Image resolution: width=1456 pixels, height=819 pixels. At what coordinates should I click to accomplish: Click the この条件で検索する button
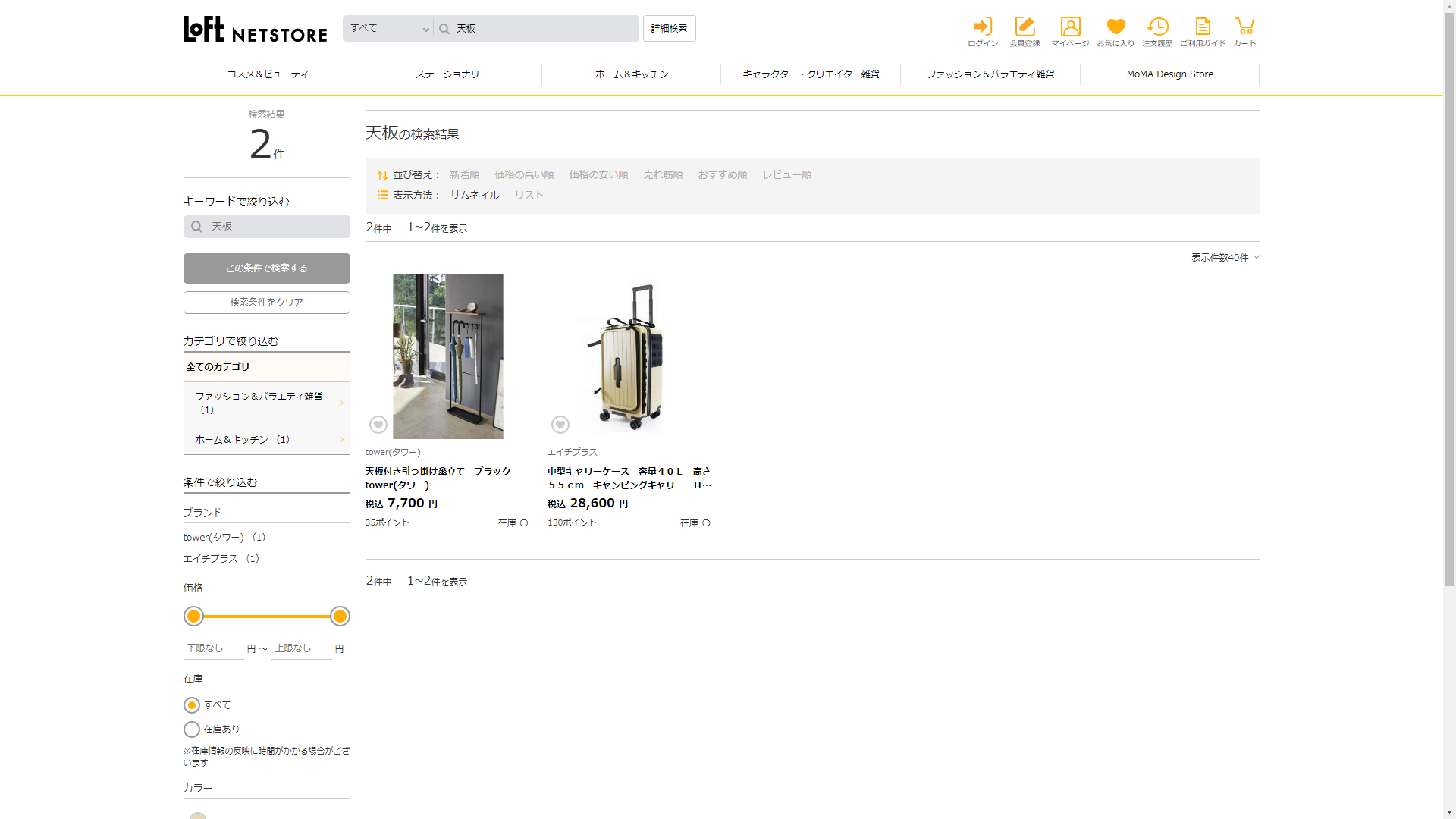tap(266, 268)
